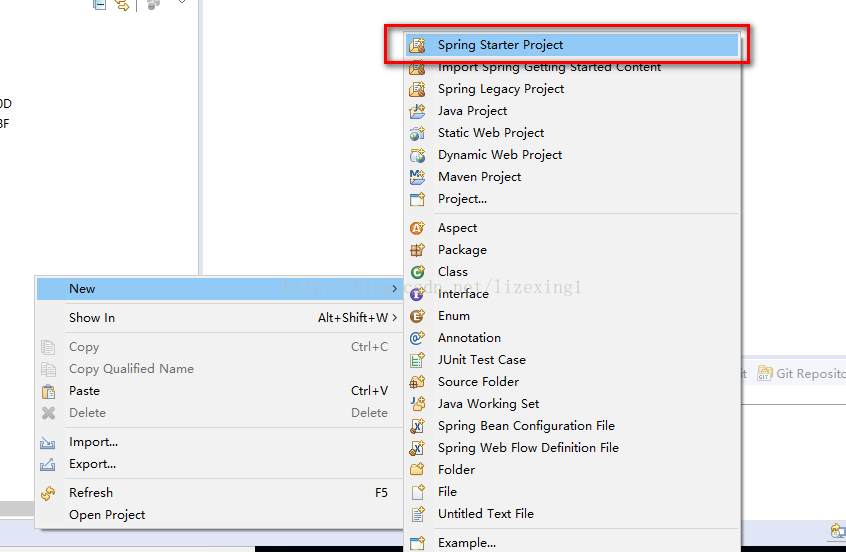Click the generic Project... icon

click(417, 199)
